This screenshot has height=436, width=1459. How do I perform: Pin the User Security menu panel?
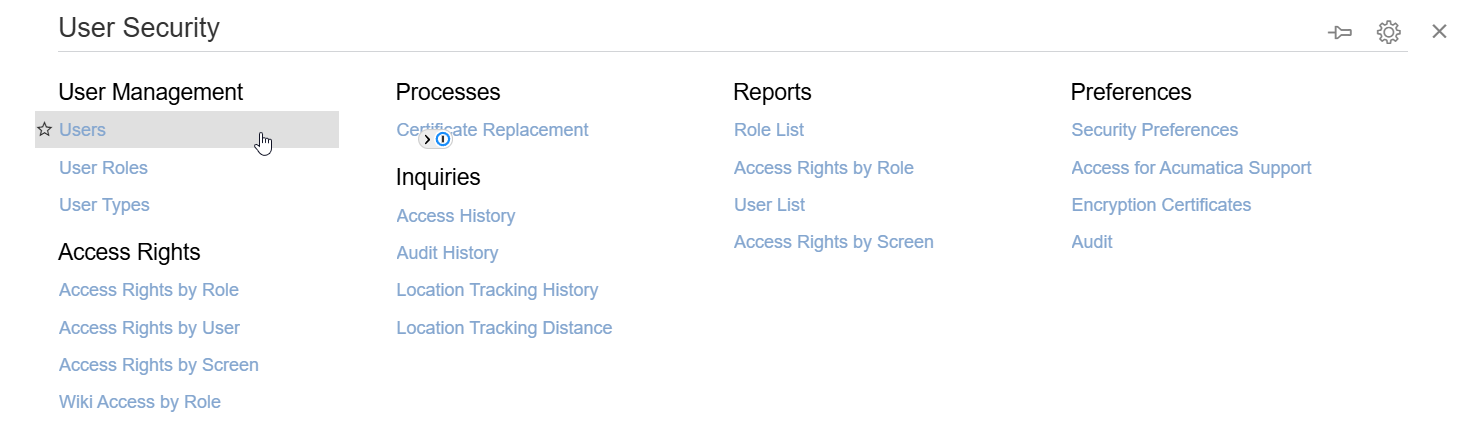pyautogui.click(x=1339, y=33)
